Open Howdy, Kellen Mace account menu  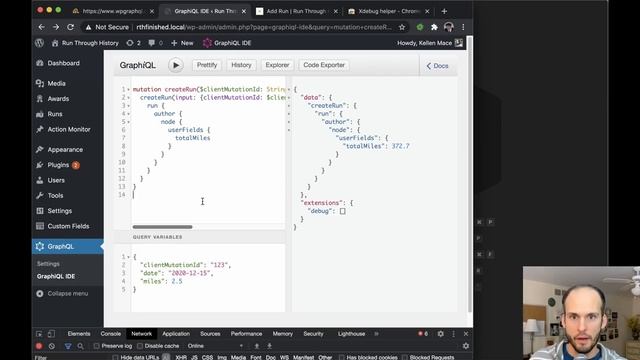(x=430, y=43)
